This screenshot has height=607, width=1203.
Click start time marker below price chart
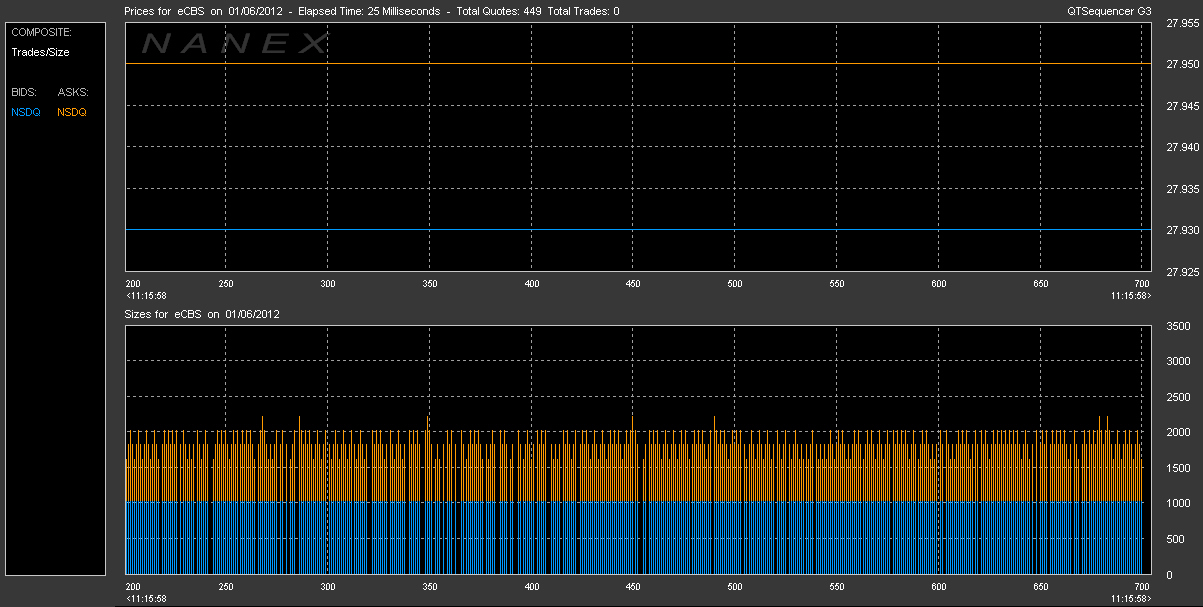click(x=145, y=295)
